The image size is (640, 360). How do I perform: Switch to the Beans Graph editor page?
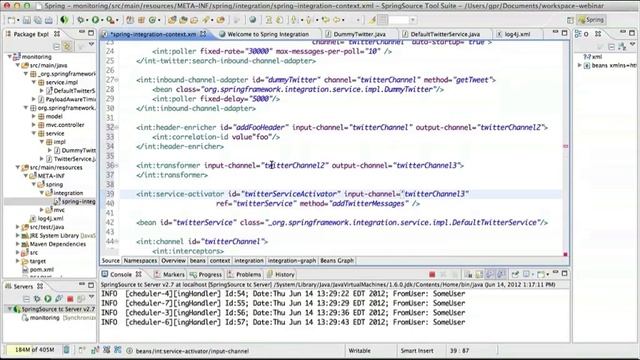coord(337,260)
